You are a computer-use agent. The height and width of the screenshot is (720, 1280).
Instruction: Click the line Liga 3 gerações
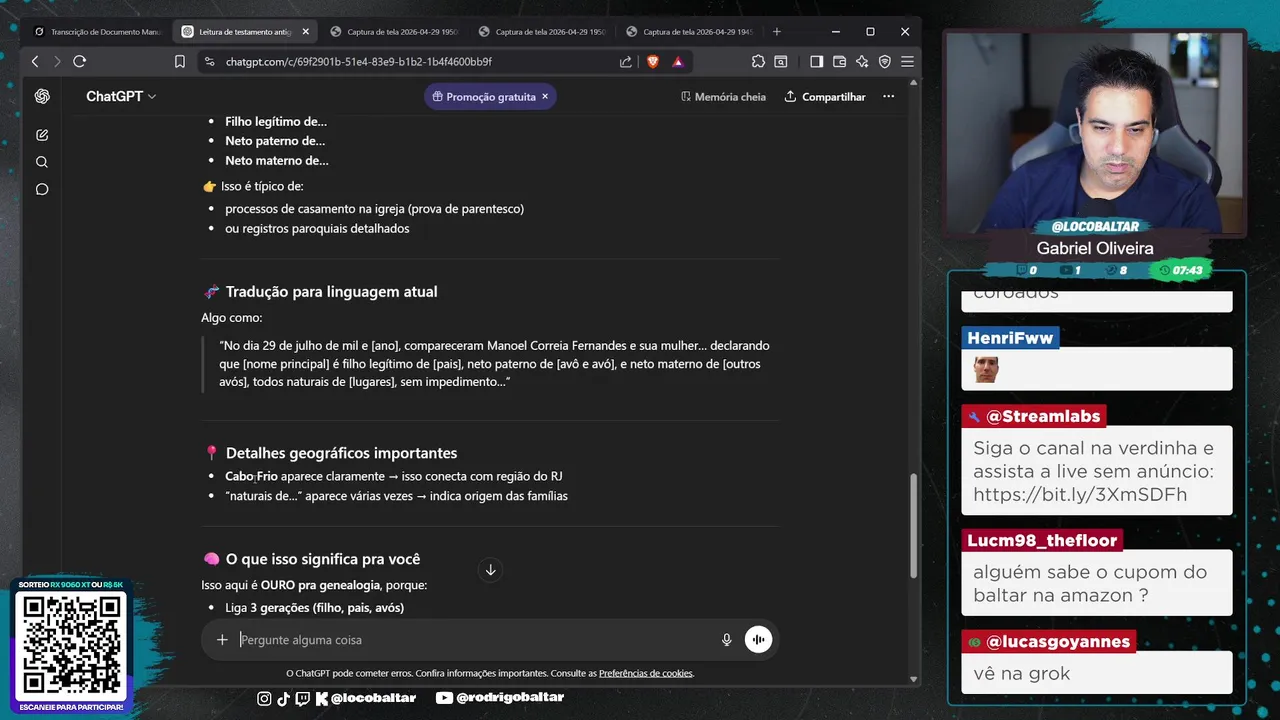[314, 608]
